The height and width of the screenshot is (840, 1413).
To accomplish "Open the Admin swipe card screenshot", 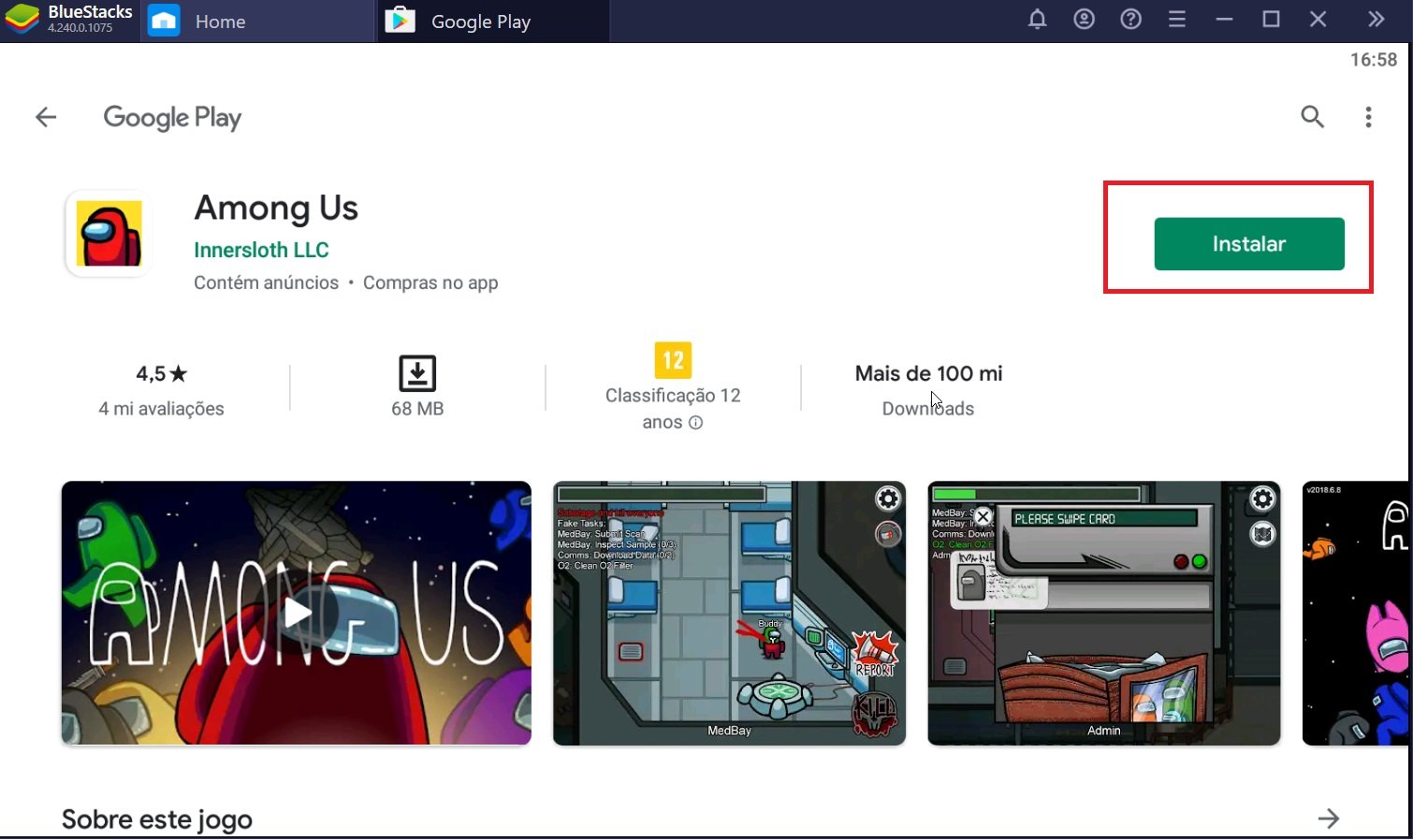I will [x=1103, y=614].
